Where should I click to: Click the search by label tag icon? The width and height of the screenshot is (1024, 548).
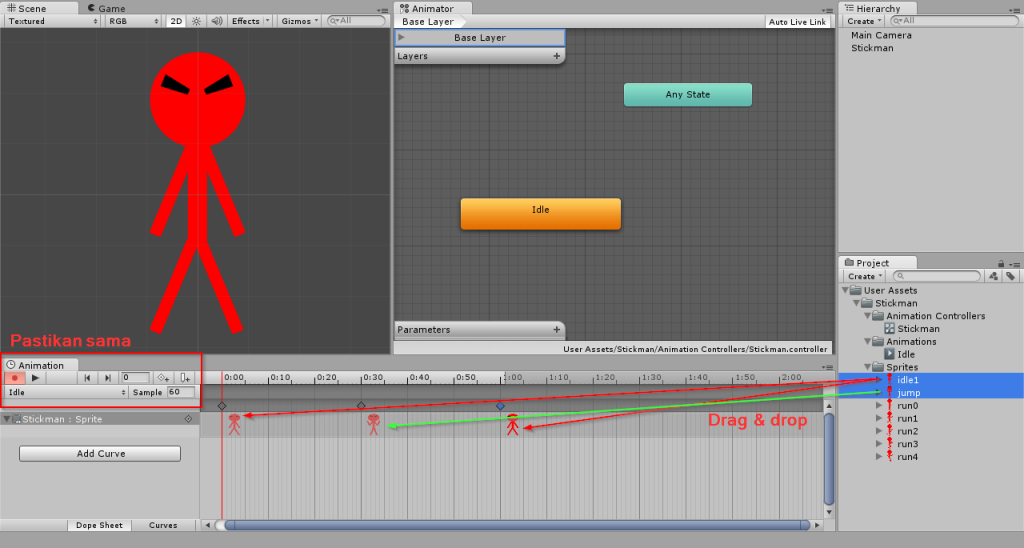click(1011, 276)
